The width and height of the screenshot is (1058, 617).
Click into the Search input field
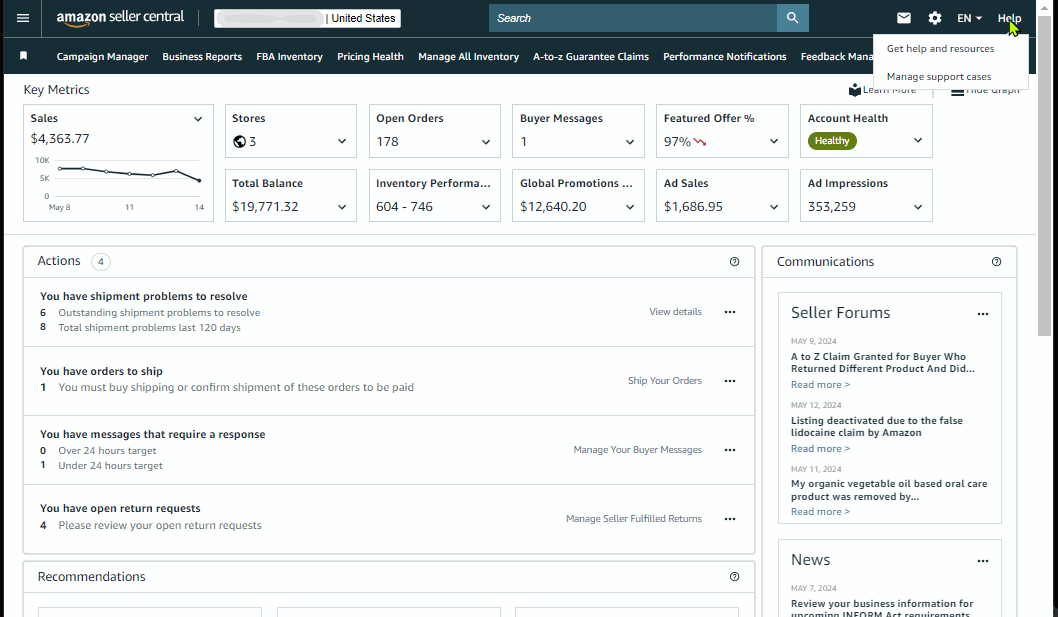633,18
